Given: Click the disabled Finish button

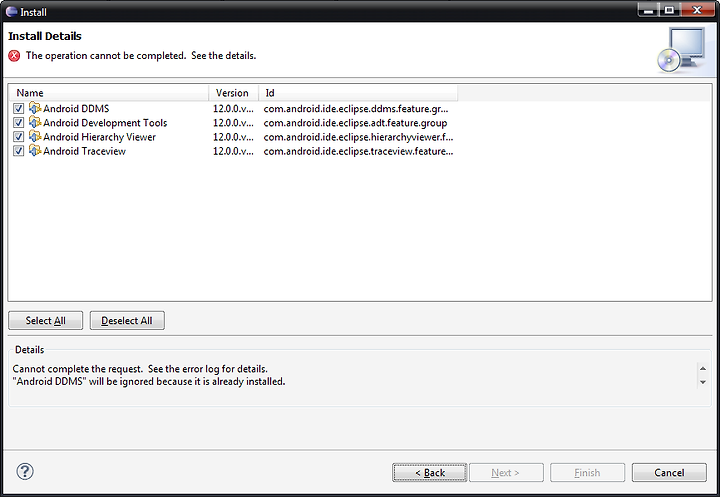Looking at the screenshot, I should point(587,473).
